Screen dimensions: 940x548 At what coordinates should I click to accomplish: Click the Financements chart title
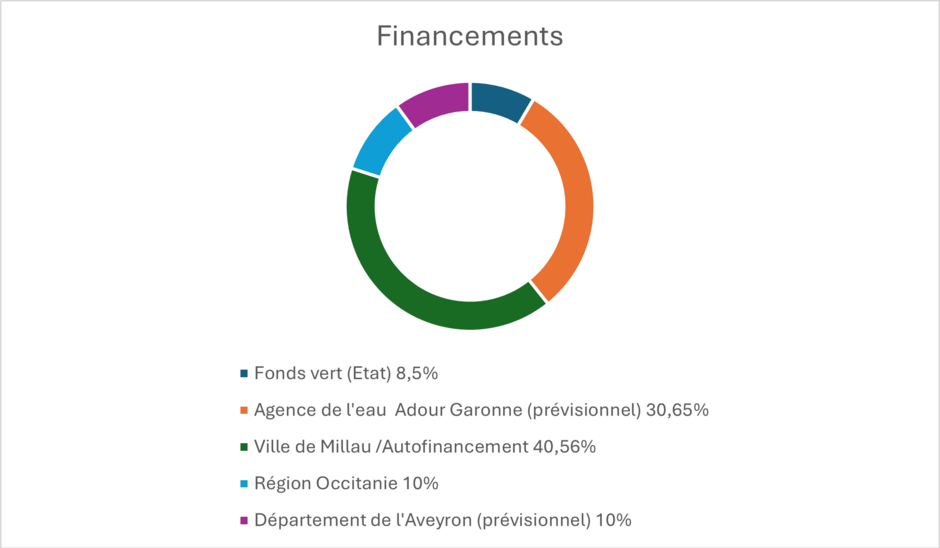[469, 37]
